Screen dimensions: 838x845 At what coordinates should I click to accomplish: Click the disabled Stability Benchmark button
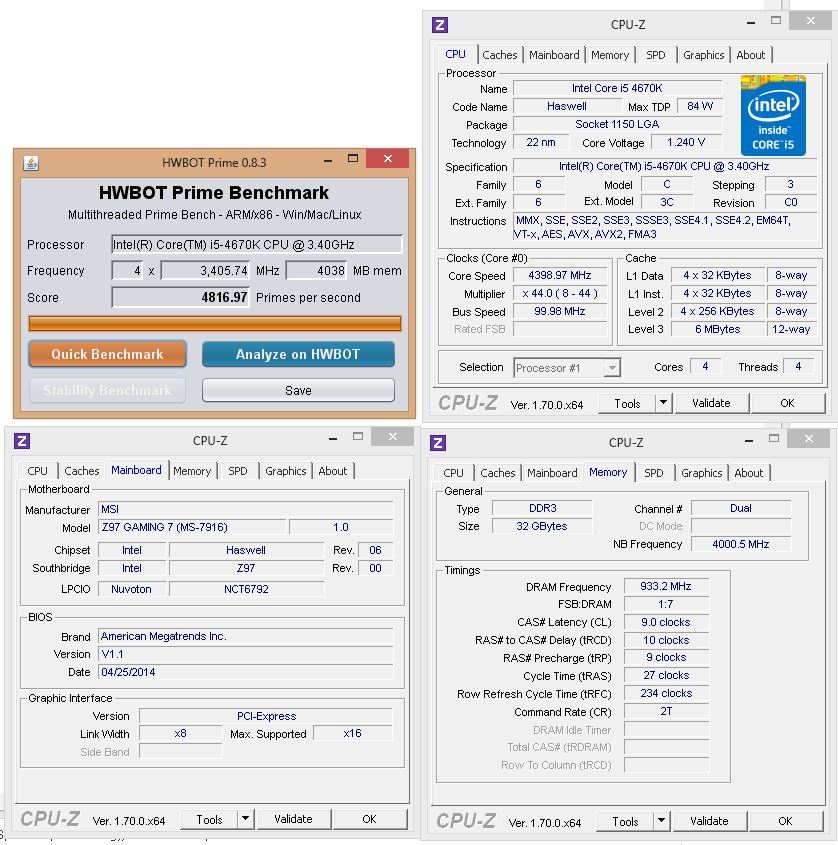(x=107, y=390)
